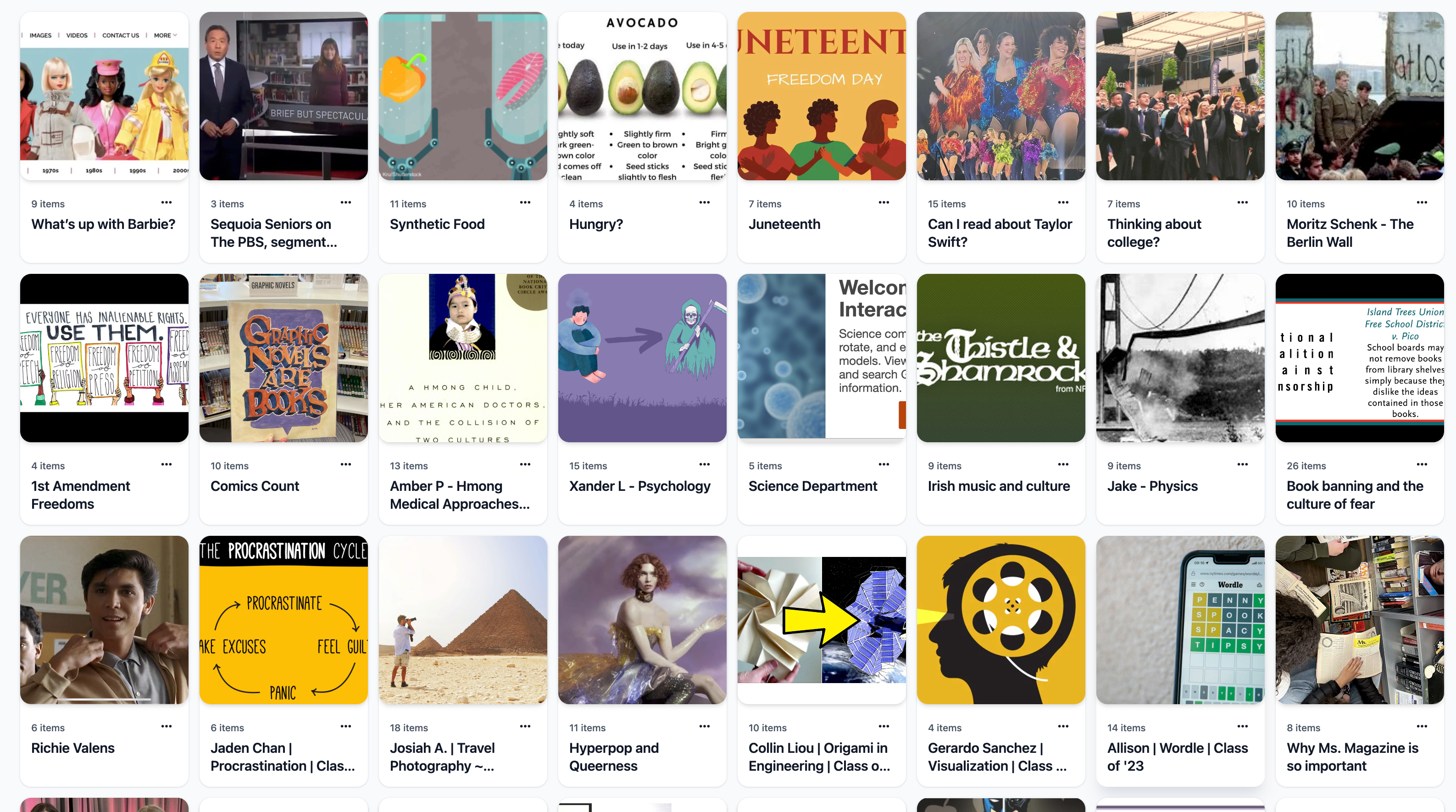Image resolution: width=1456 pixels, height=812 pixels.
Task: Select the Berlin Wall collection image
Action: 1359,96
